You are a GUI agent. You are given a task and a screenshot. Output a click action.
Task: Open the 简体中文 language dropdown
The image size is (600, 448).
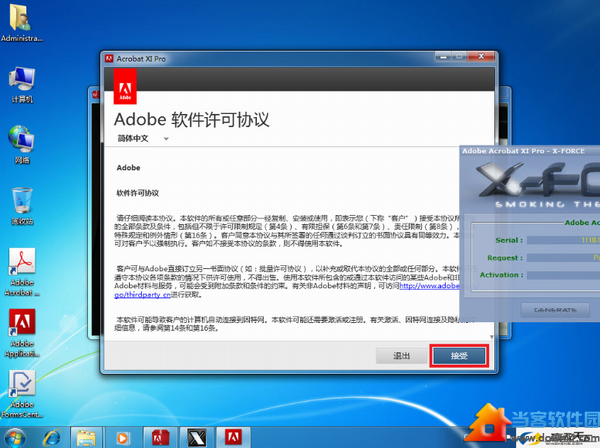[x=143, y=138]
